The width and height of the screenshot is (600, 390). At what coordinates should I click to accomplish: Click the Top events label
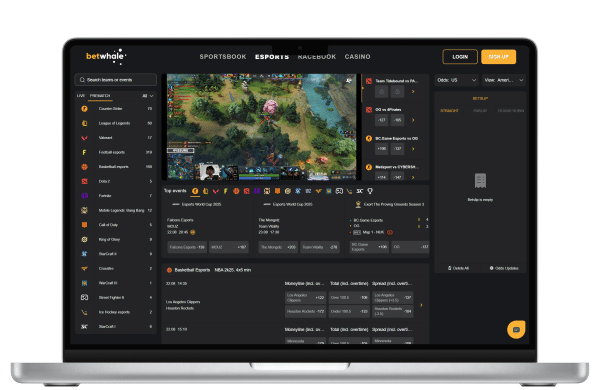[175, 191]
